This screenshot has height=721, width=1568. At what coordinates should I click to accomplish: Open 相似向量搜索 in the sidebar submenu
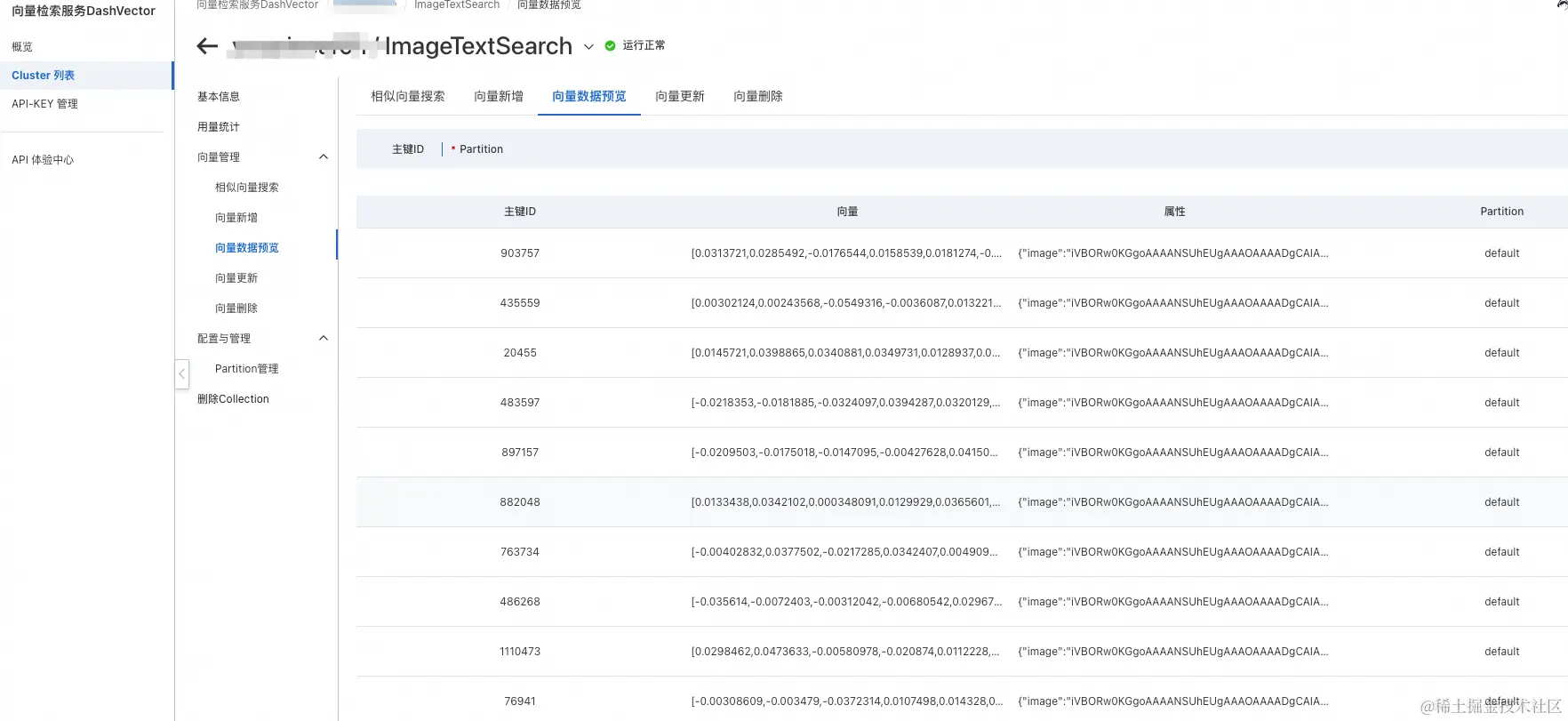point(247,188)
